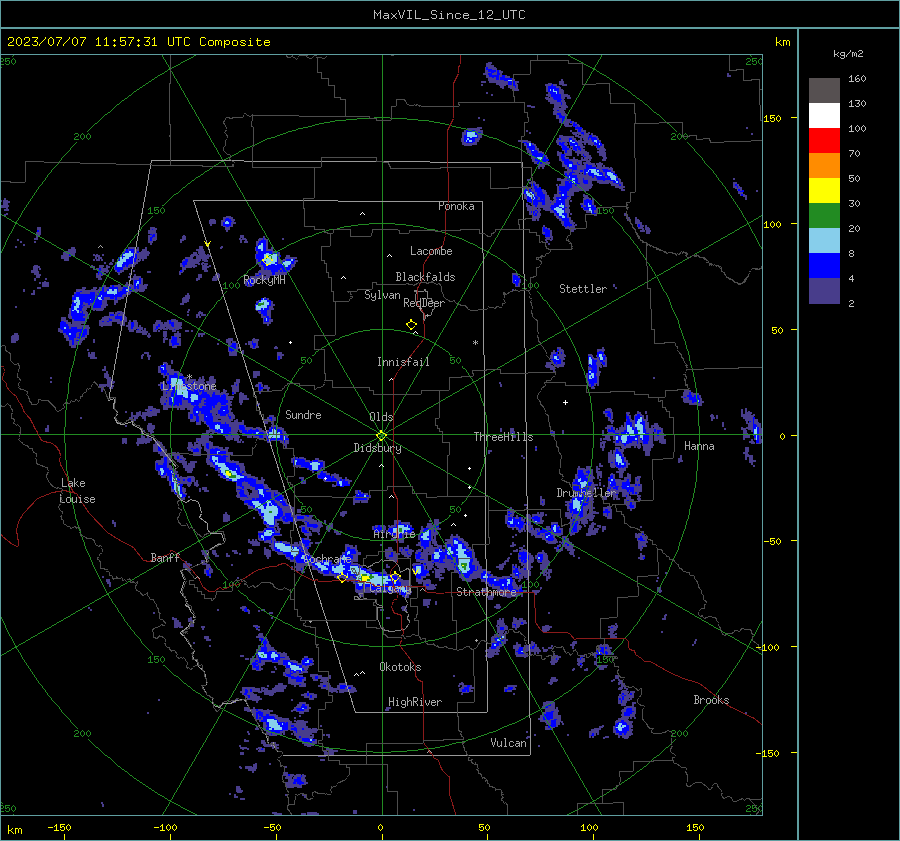The width and height of the screenshot is (900, 841).
Task: Click the Okotoks town label
Action: (400, 667)
